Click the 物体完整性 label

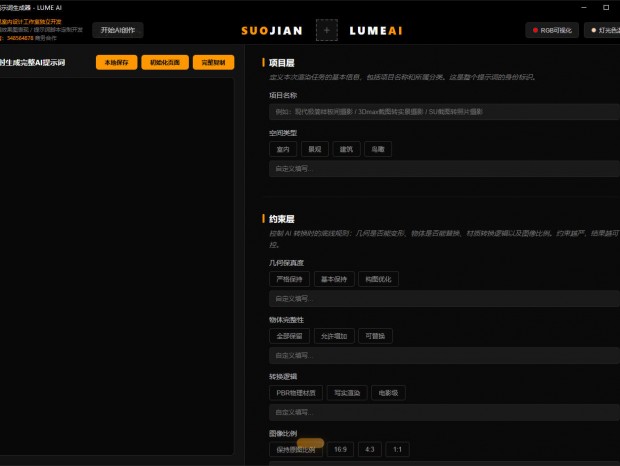286,320
